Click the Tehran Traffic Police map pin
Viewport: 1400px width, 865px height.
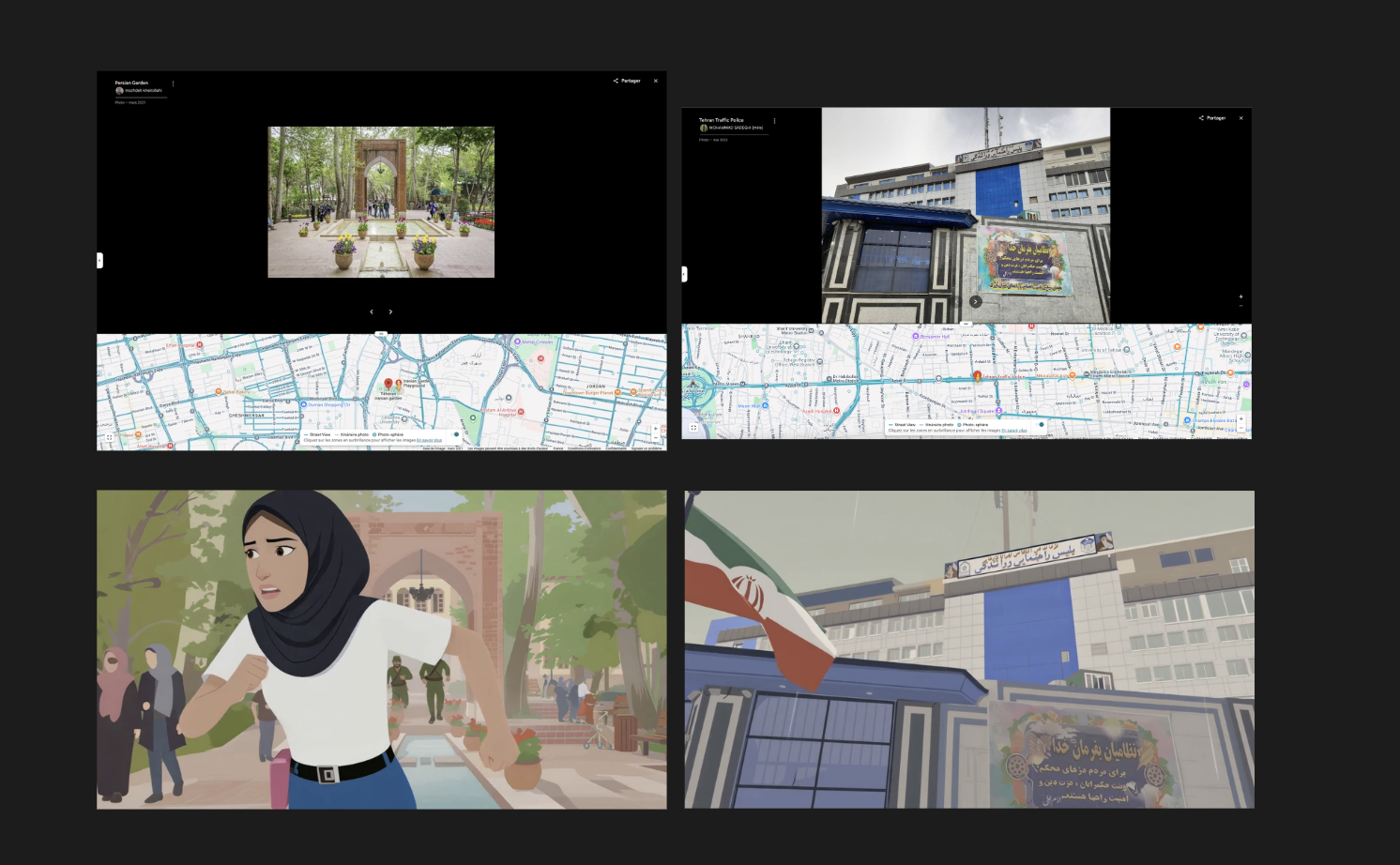977,375
